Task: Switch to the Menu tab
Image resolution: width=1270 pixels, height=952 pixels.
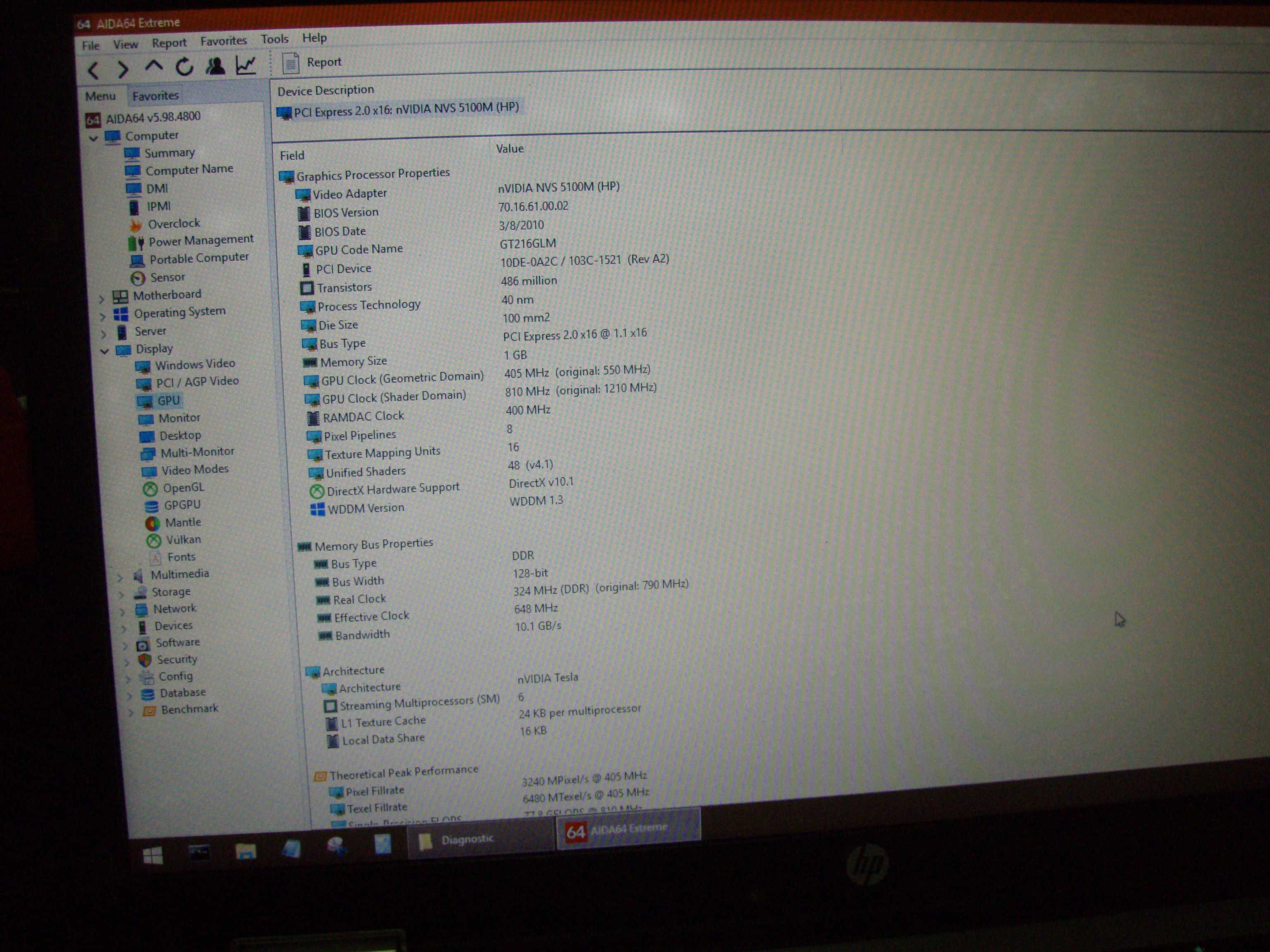Action: (x=100, y=96)
